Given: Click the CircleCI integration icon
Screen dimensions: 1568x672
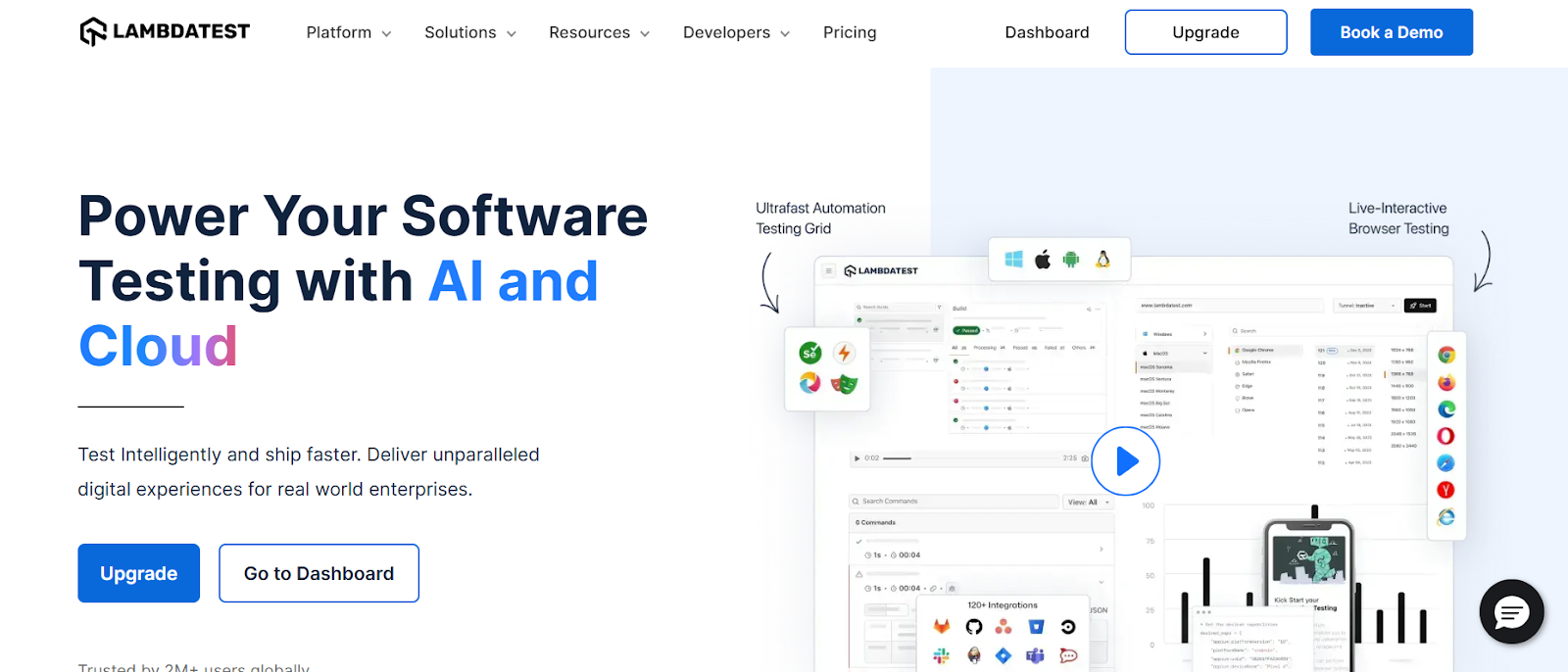Looking at the screenshot, I should point(1068,627).
